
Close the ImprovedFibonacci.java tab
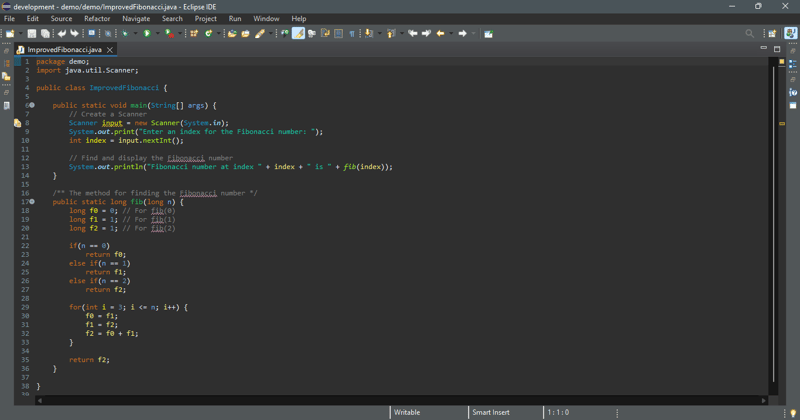110,50
